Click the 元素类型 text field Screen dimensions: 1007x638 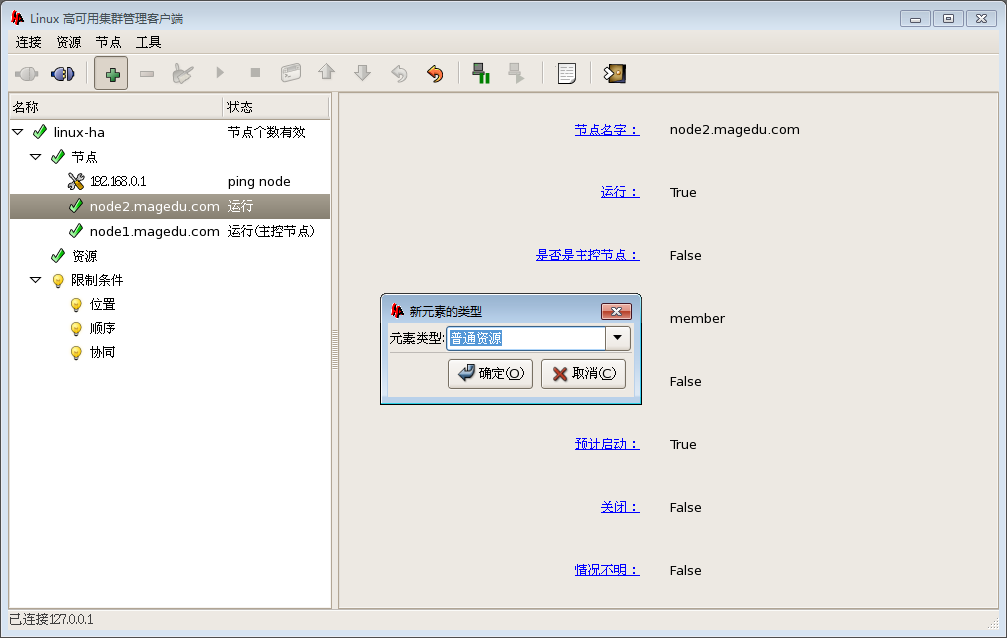click(525, 338)
